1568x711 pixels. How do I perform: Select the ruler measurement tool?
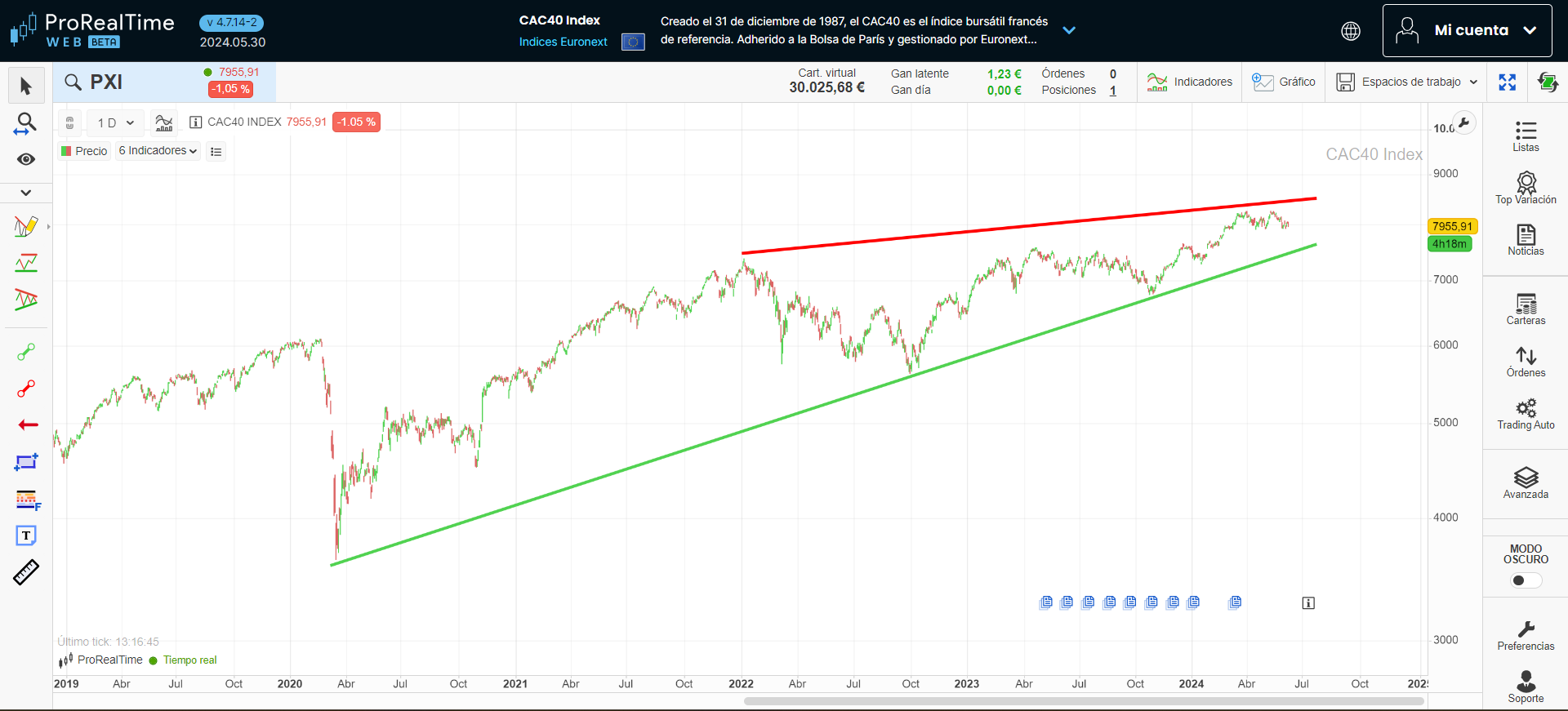[x=26, y=572]
